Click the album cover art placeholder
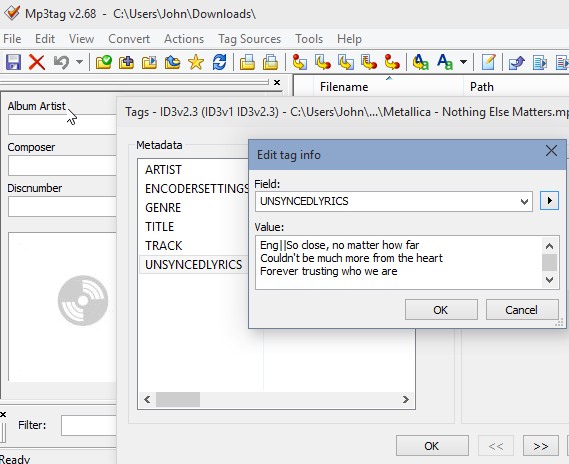This screenshot has height=464, width=569. pyautogui.click(x=62, y=307)
